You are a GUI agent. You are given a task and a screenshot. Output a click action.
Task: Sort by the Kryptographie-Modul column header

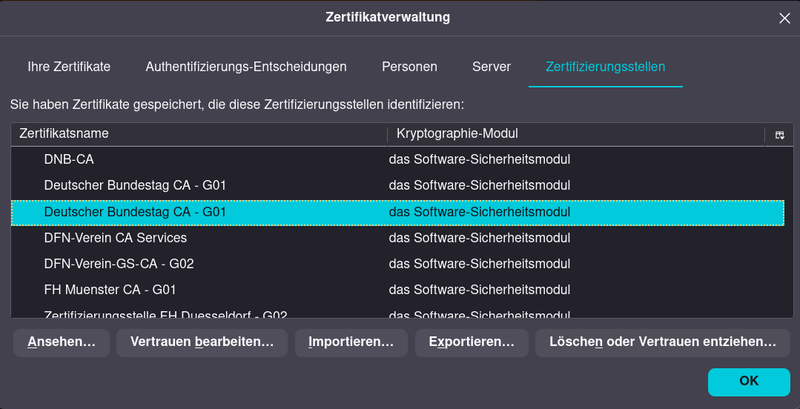pos(576,134)
